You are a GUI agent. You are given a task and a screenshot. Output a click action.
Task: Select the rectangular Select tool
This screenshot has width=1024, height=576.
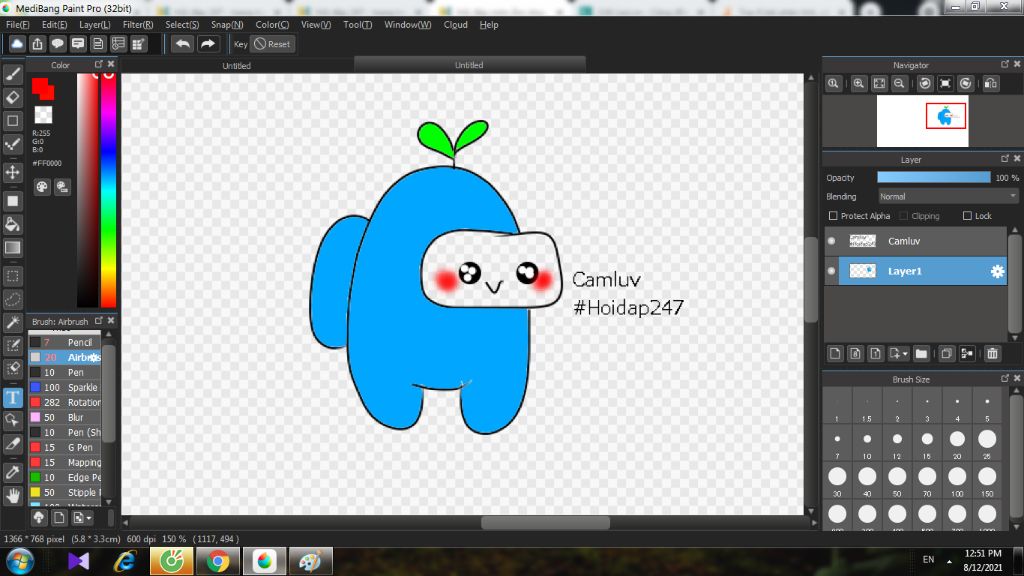click(x=12, y=276)
